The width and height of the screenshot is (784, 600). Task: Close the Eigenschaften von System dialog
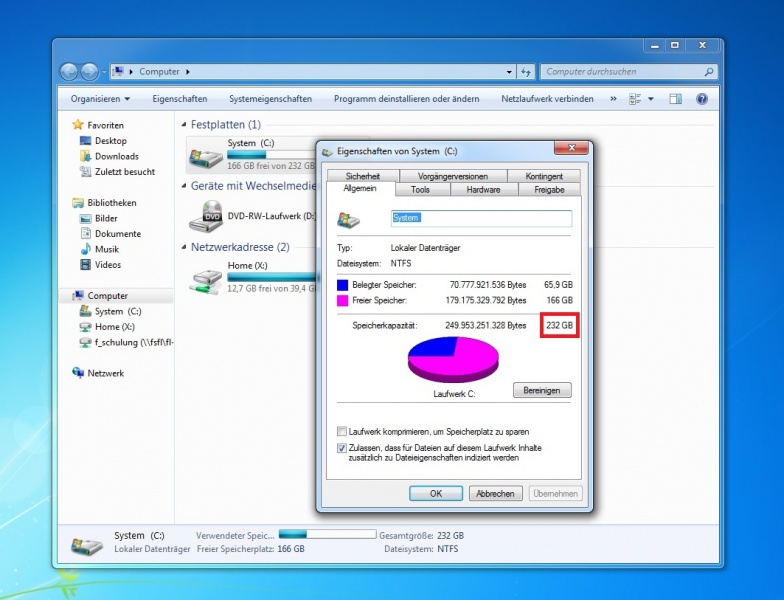click(x=571, y=148)
